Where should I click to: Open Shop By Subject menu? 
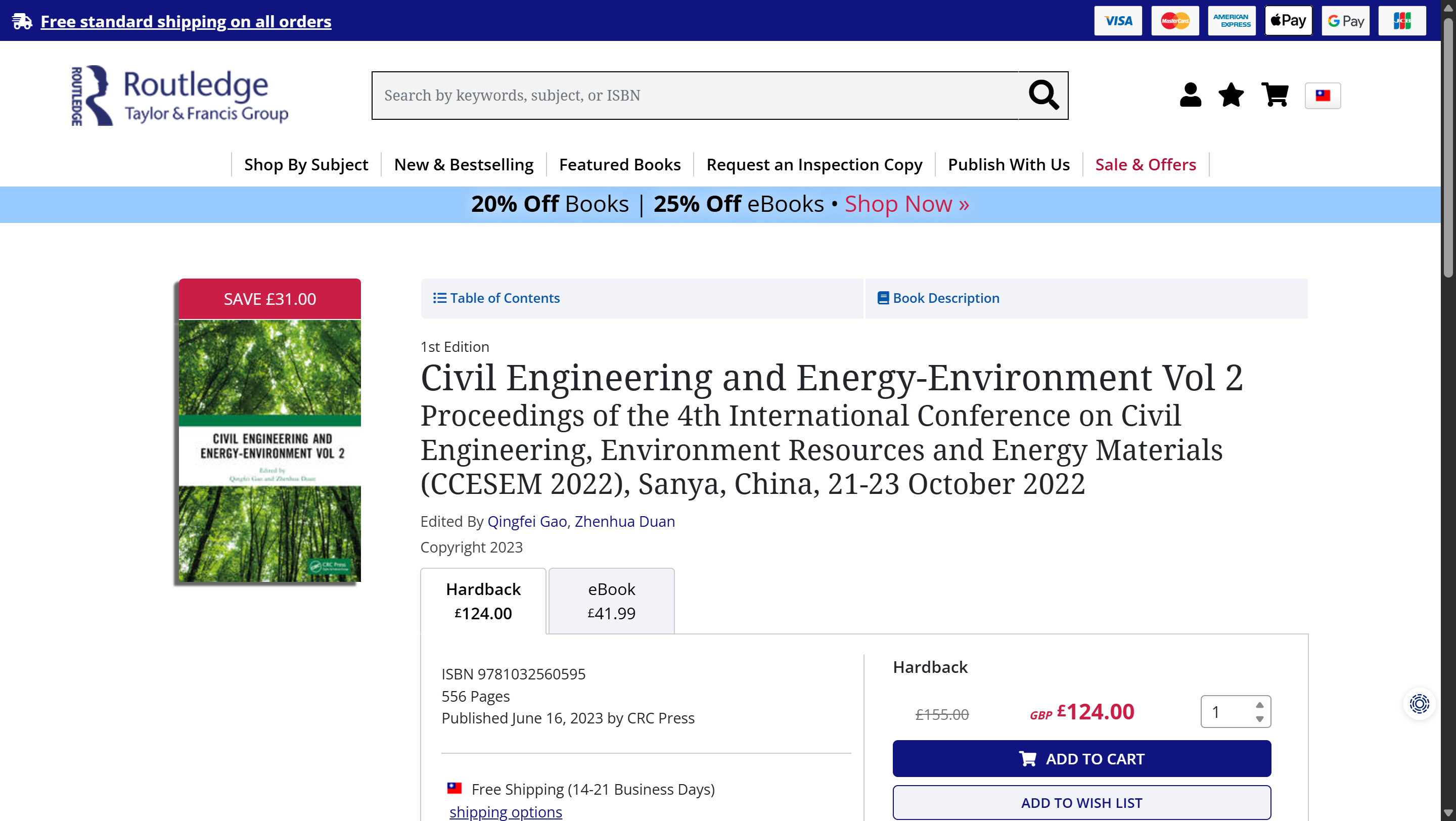306,164
